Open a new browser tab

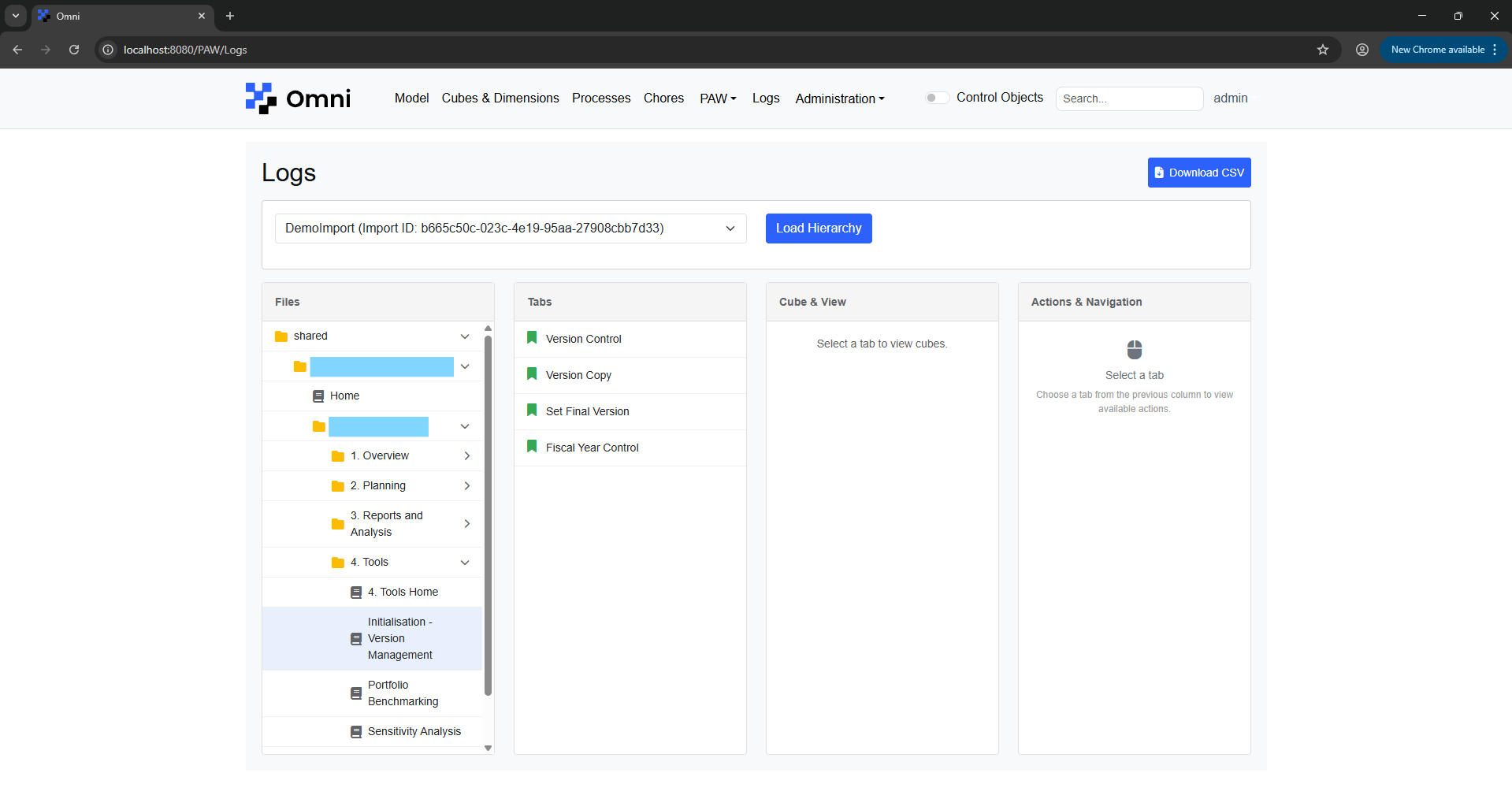coord(230,16)
